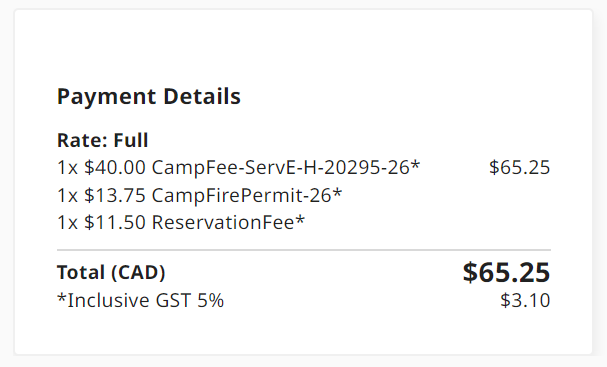607x367 pixels.
Task: Click the $40.00 camp fee price
Action: [x=115, y=168]
